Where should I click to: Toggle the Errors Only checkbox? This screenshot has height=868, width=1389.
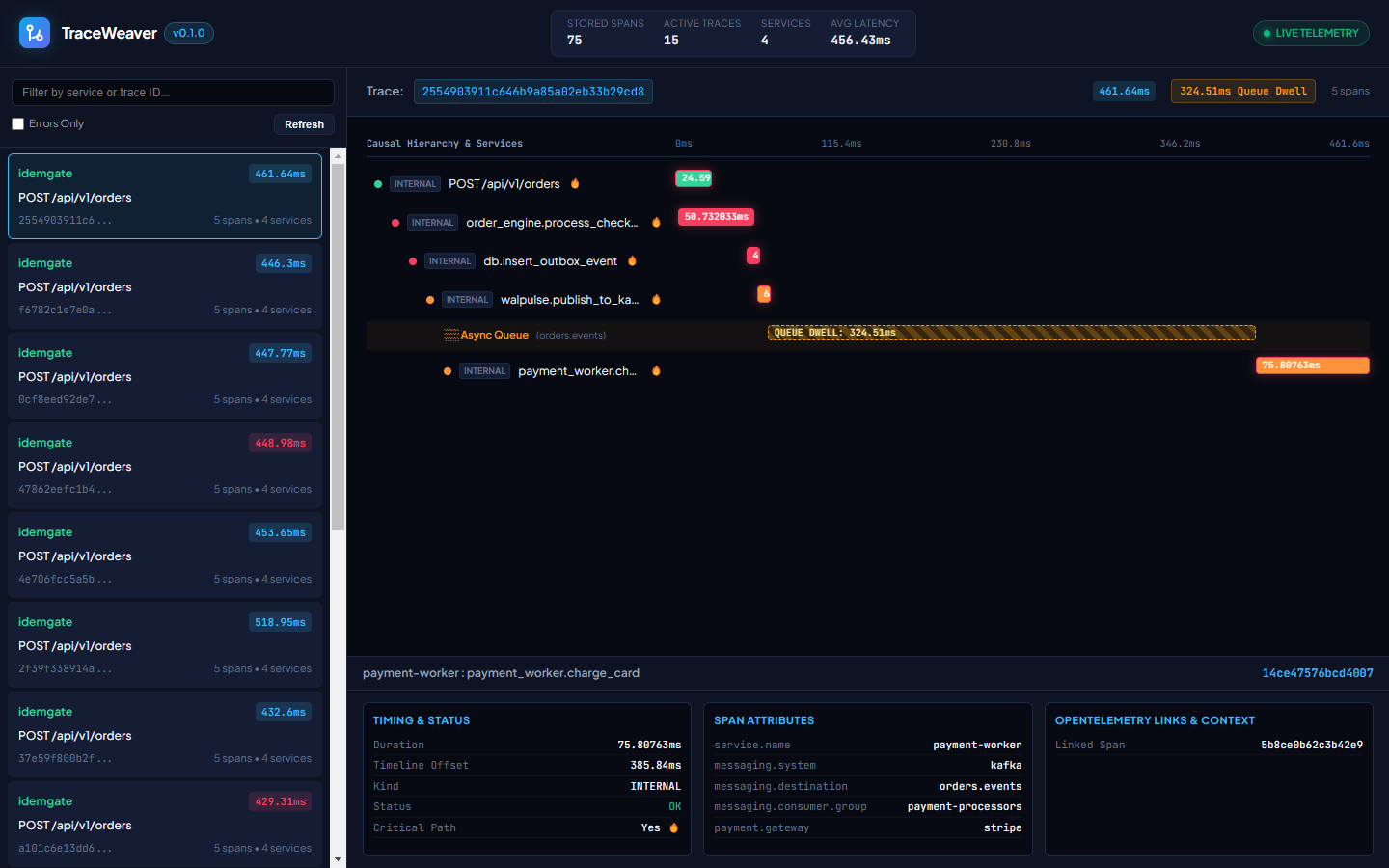[17, 123]
